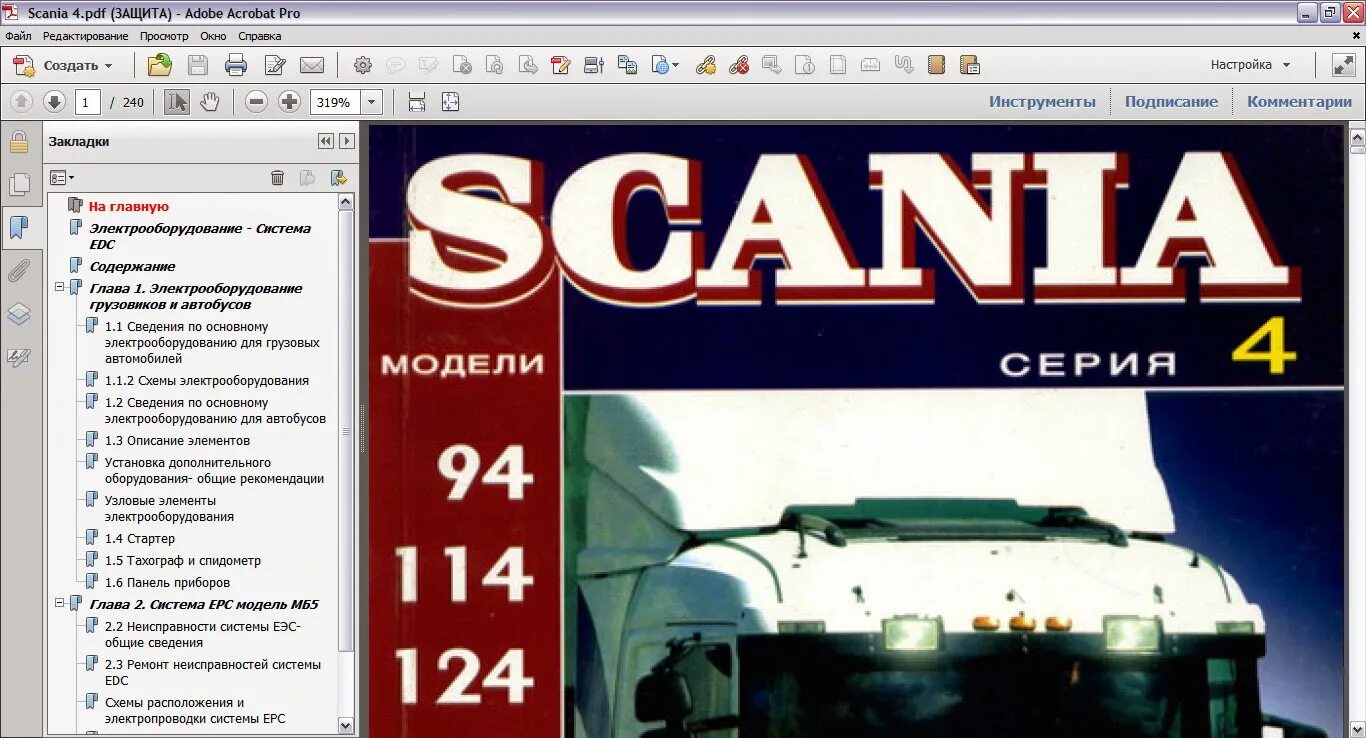Open bookmark Узловые элементы электрооборудования
The image size is (1366, 738).
[x=169, y=508]
